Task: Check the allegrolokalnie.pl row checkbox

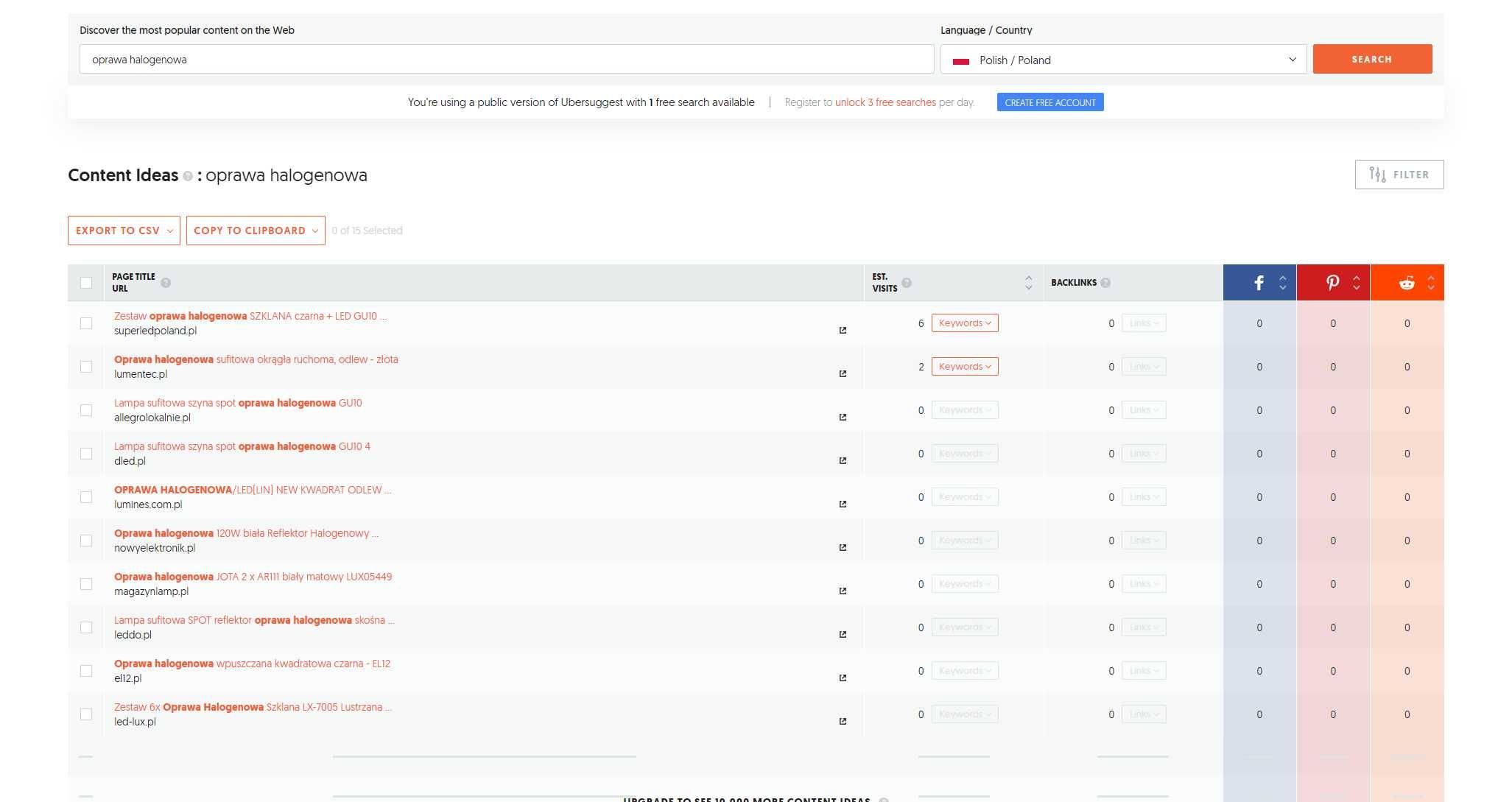Action: pyautogui.click(x=86, y=410)
